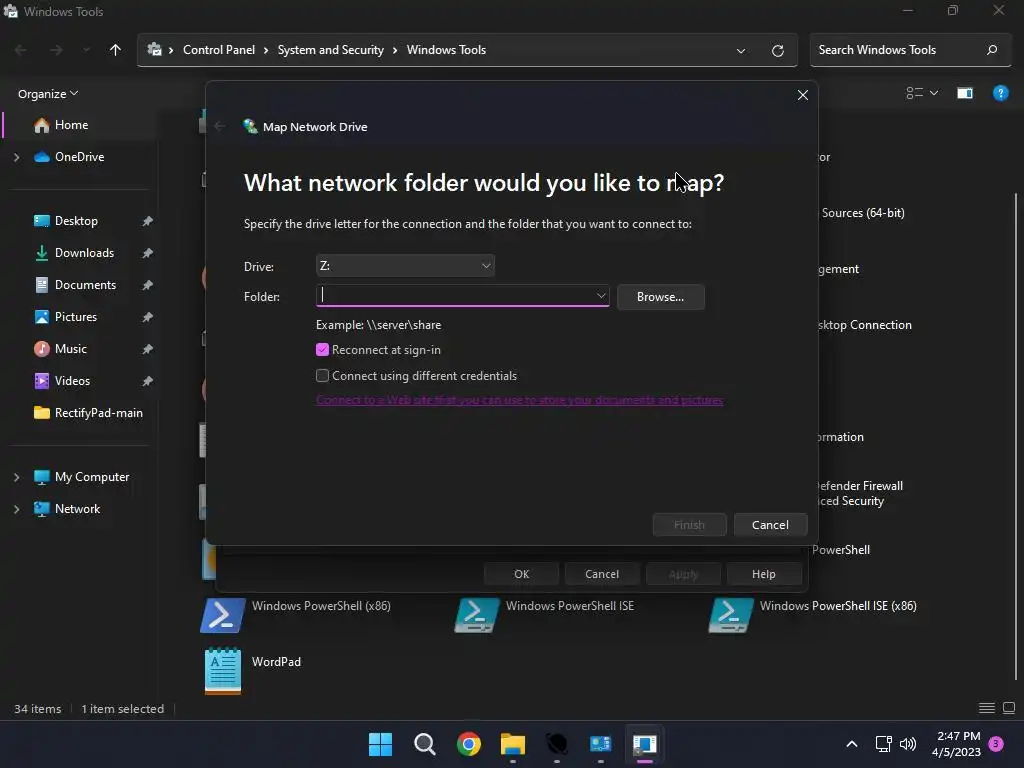Close the Map Network Drive dialog
This screenshot has height=768, width=1024.
(x=803, y=95)
